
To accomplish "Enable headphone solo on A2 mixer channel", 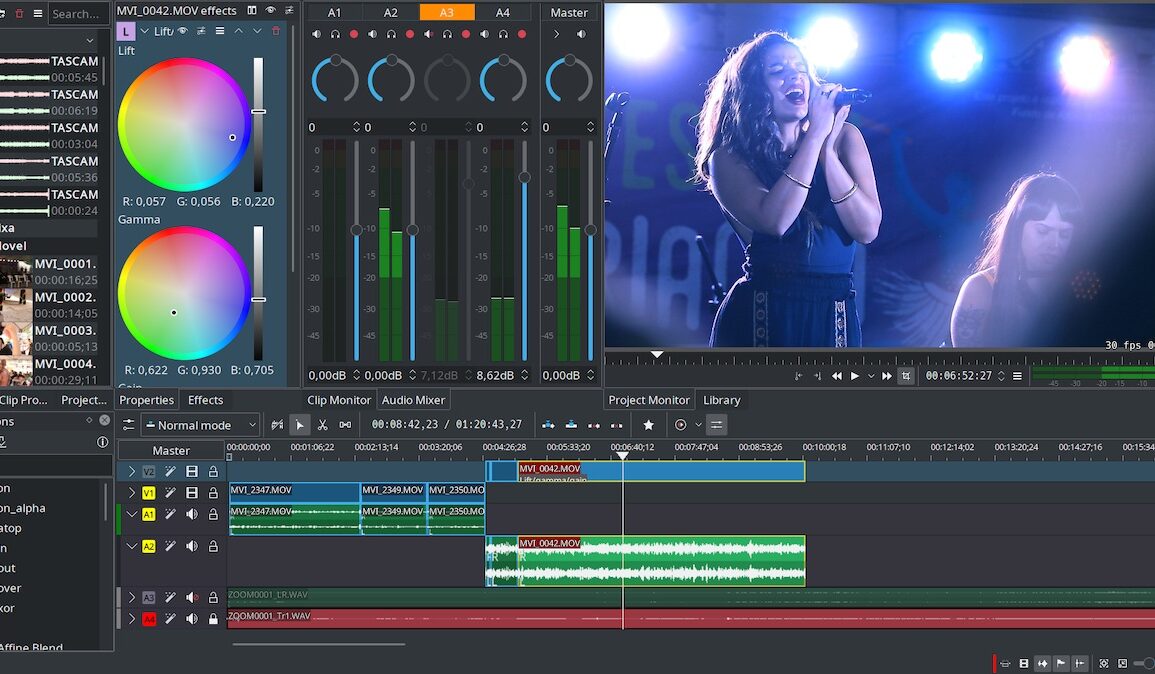I will (391, 34).
